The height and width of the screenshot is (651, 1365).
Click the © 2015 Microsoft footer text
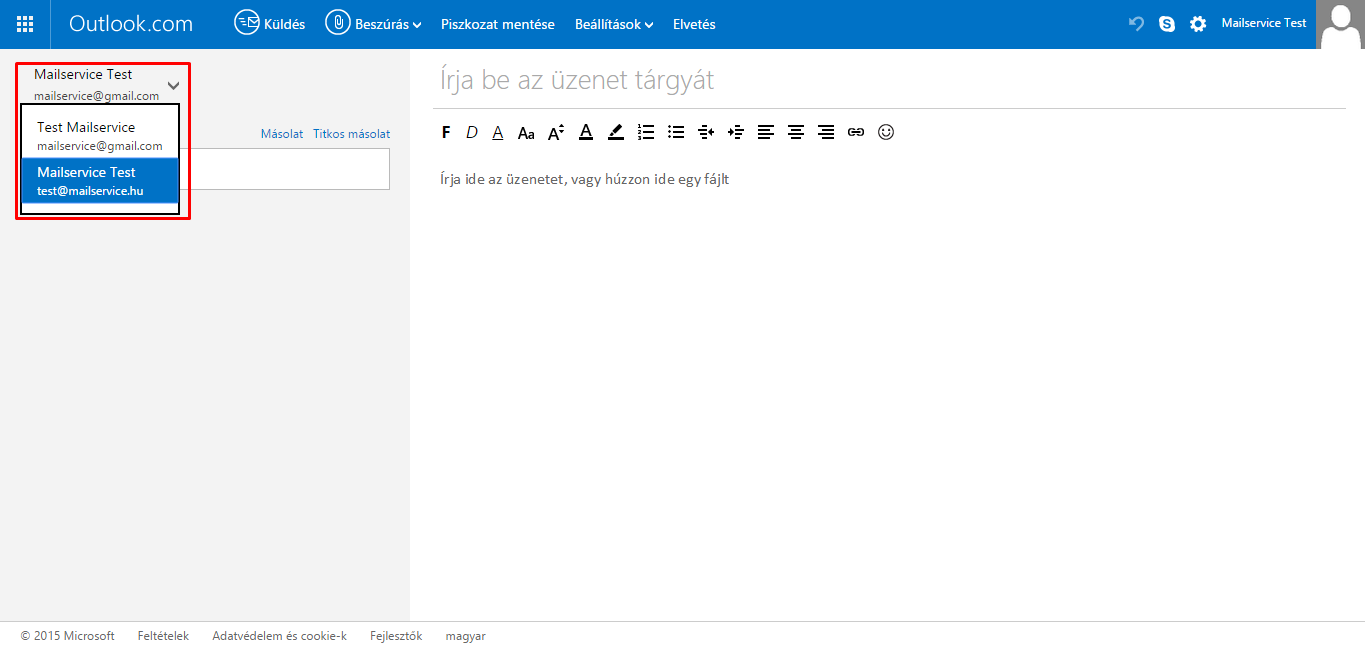click(68, 636)
